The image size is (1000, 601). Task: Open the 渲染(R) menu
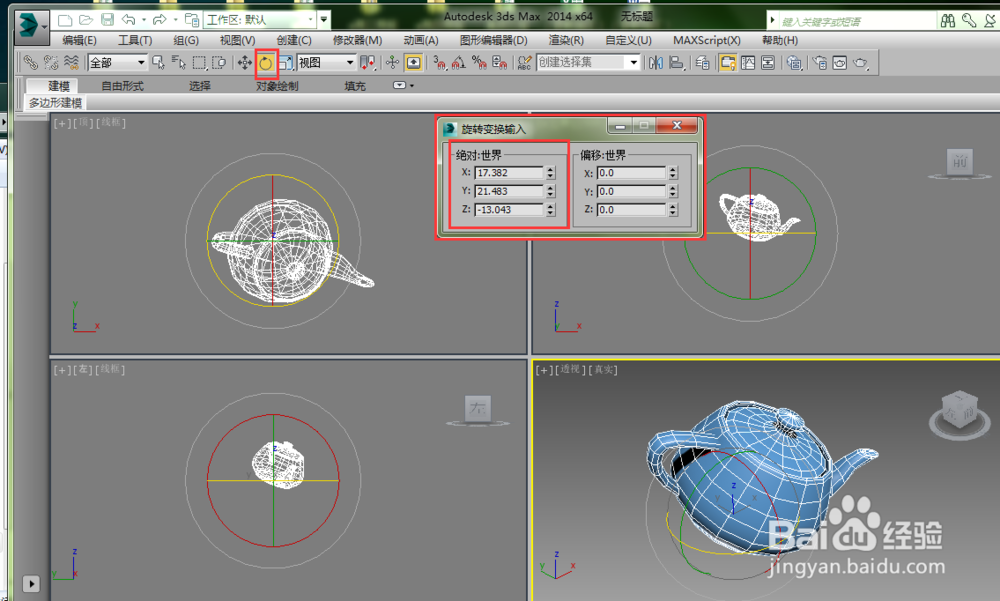pos(566,40)
